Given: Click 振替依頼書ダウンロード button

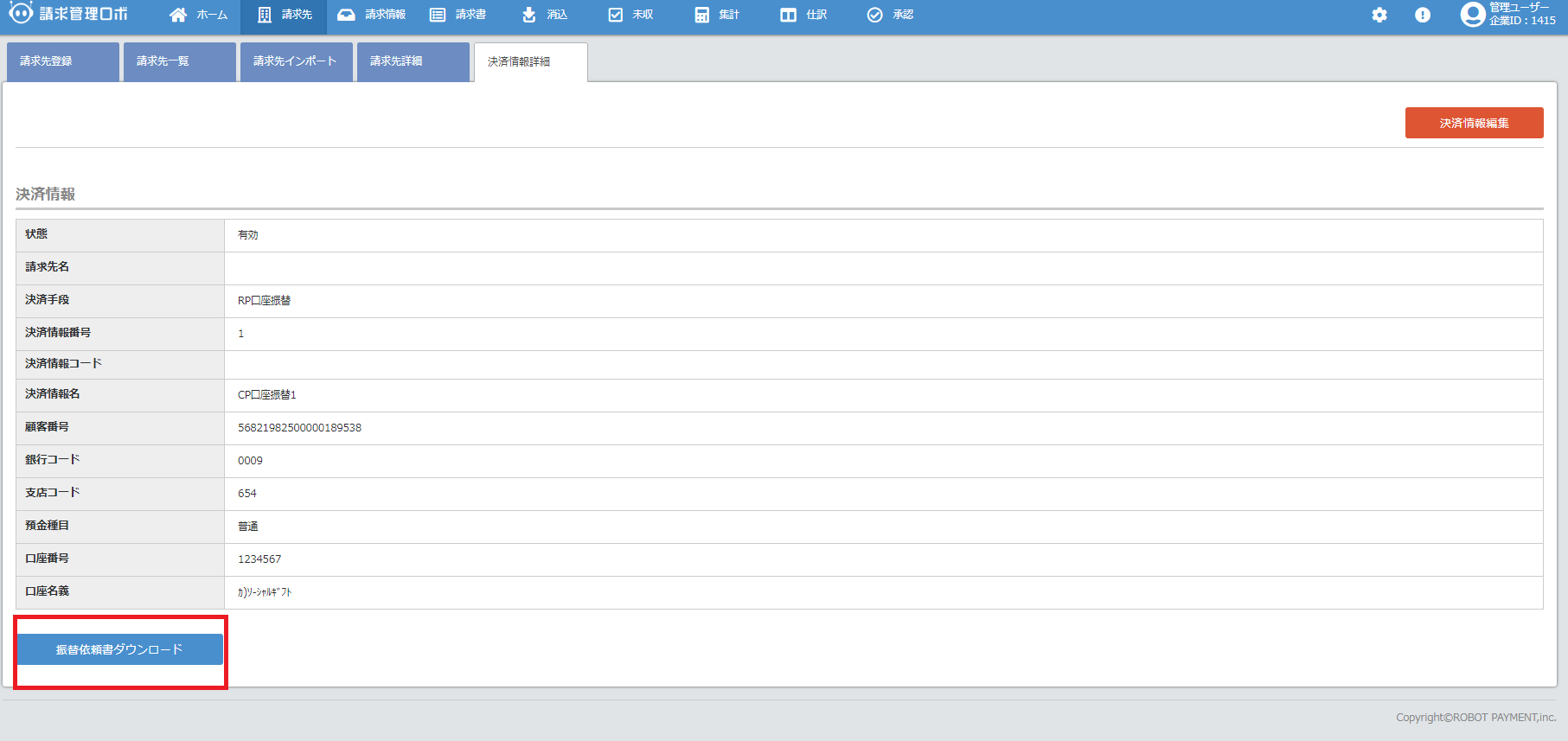Looking at the screenshot, I should click(x=119, y=649).
